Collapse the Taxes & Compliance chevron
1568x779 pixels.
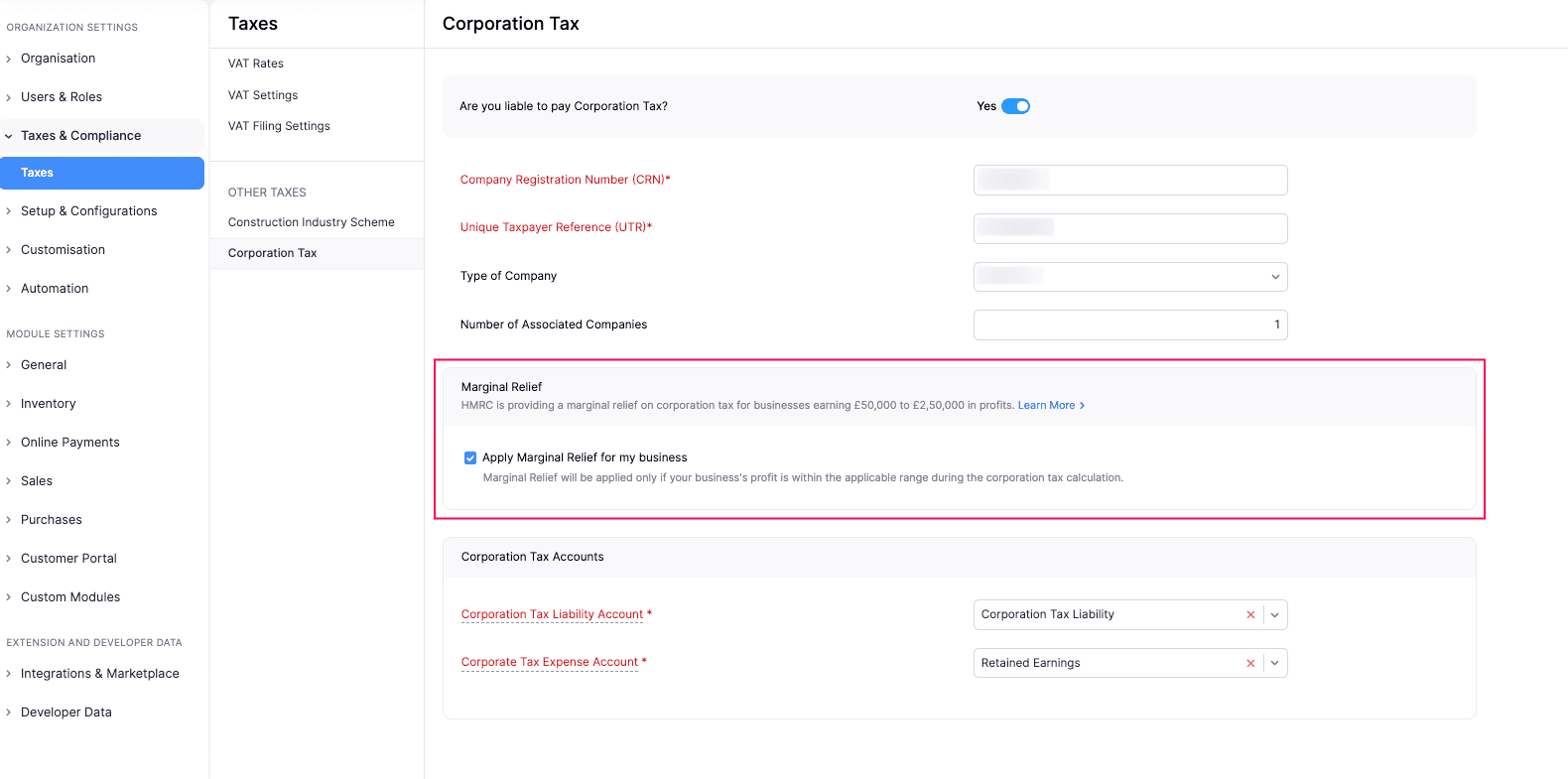(x=9, y=136)
